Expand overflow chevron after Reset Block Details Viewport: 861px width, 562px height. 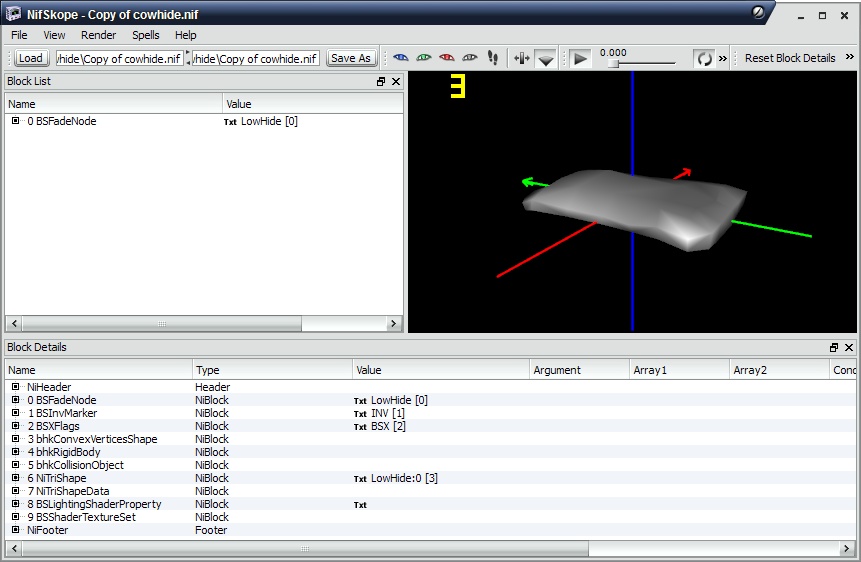coord(849,57)
